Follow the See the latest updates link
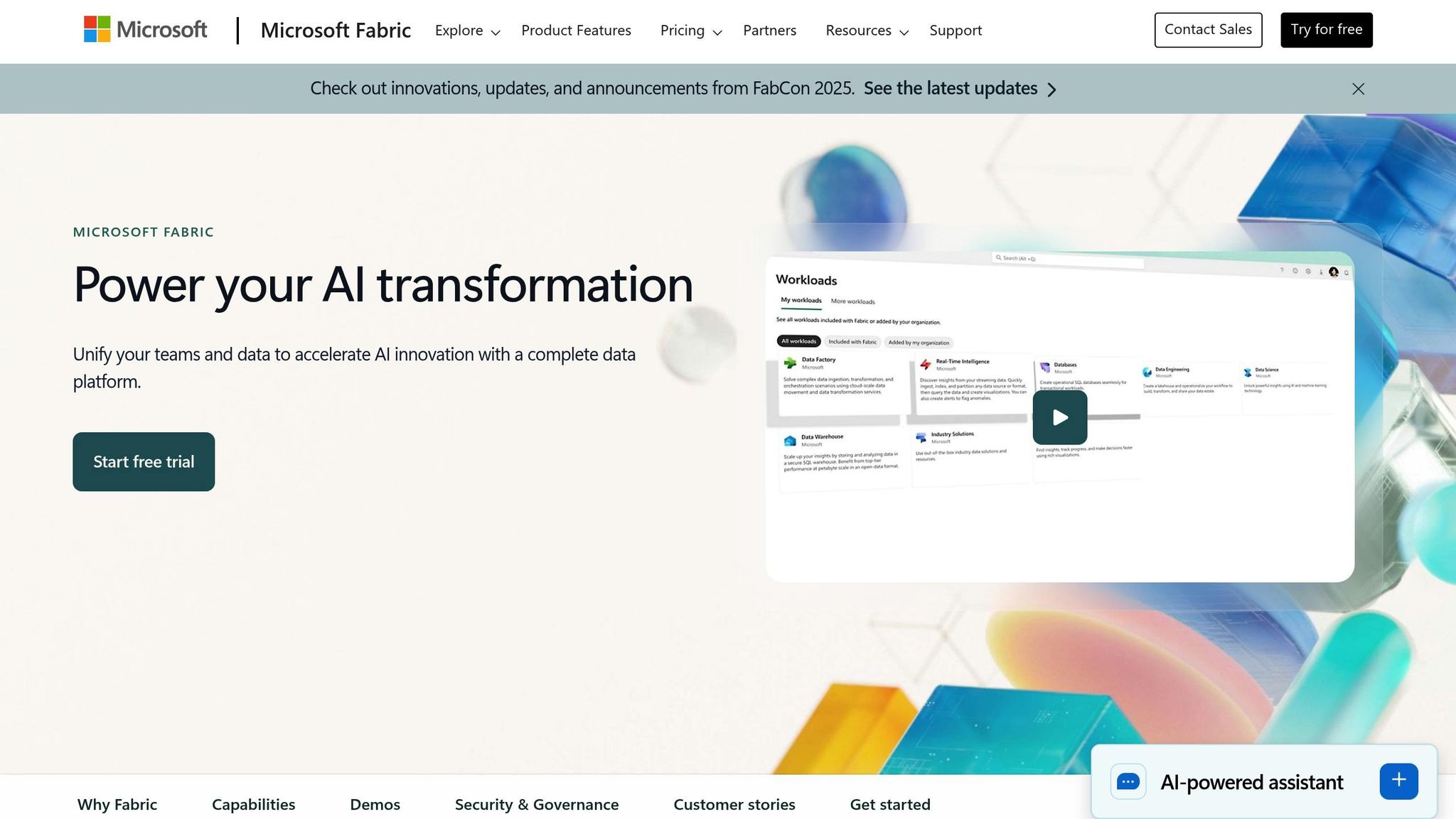1456x819 pixels. 951,88
